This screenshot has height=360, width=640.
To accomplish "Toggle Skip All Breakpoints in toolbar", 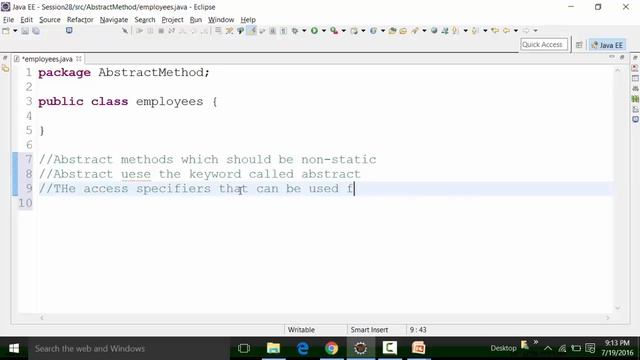I will pyautogui.click(x=125, y=31).
